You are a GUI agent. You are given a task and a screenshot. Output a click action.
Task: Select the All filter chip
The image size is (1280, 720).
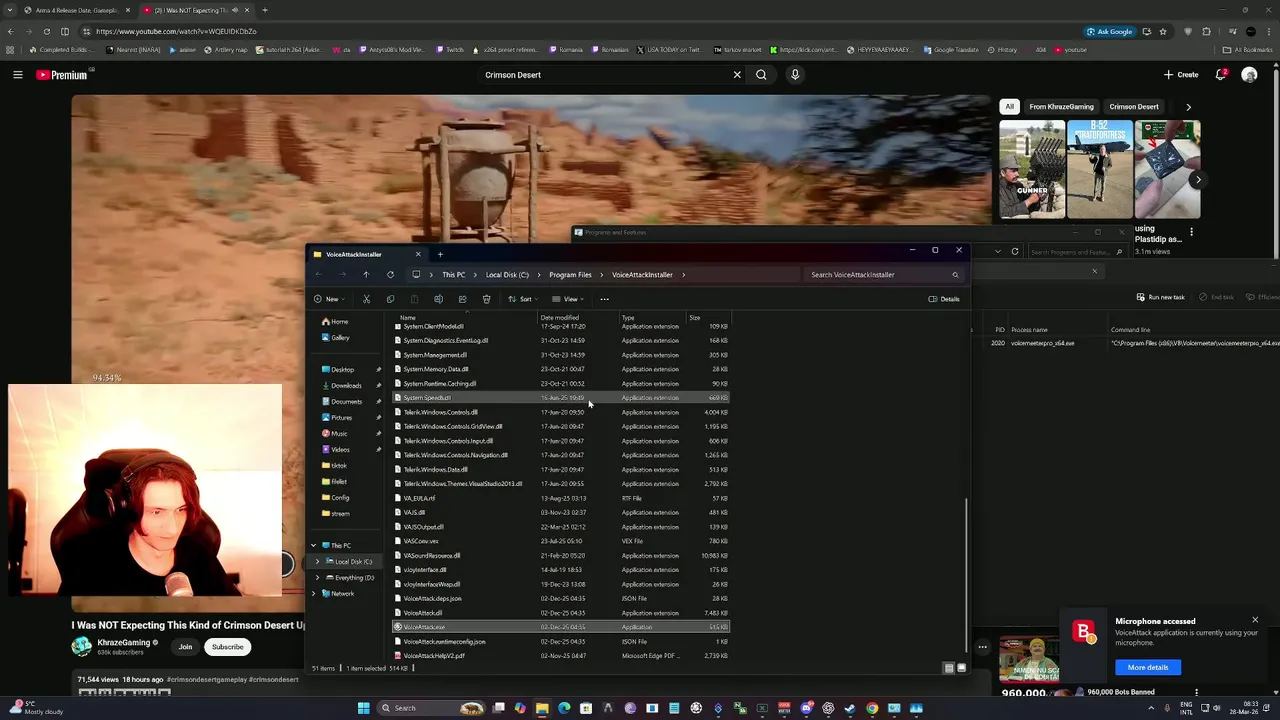pos(1009,107)
